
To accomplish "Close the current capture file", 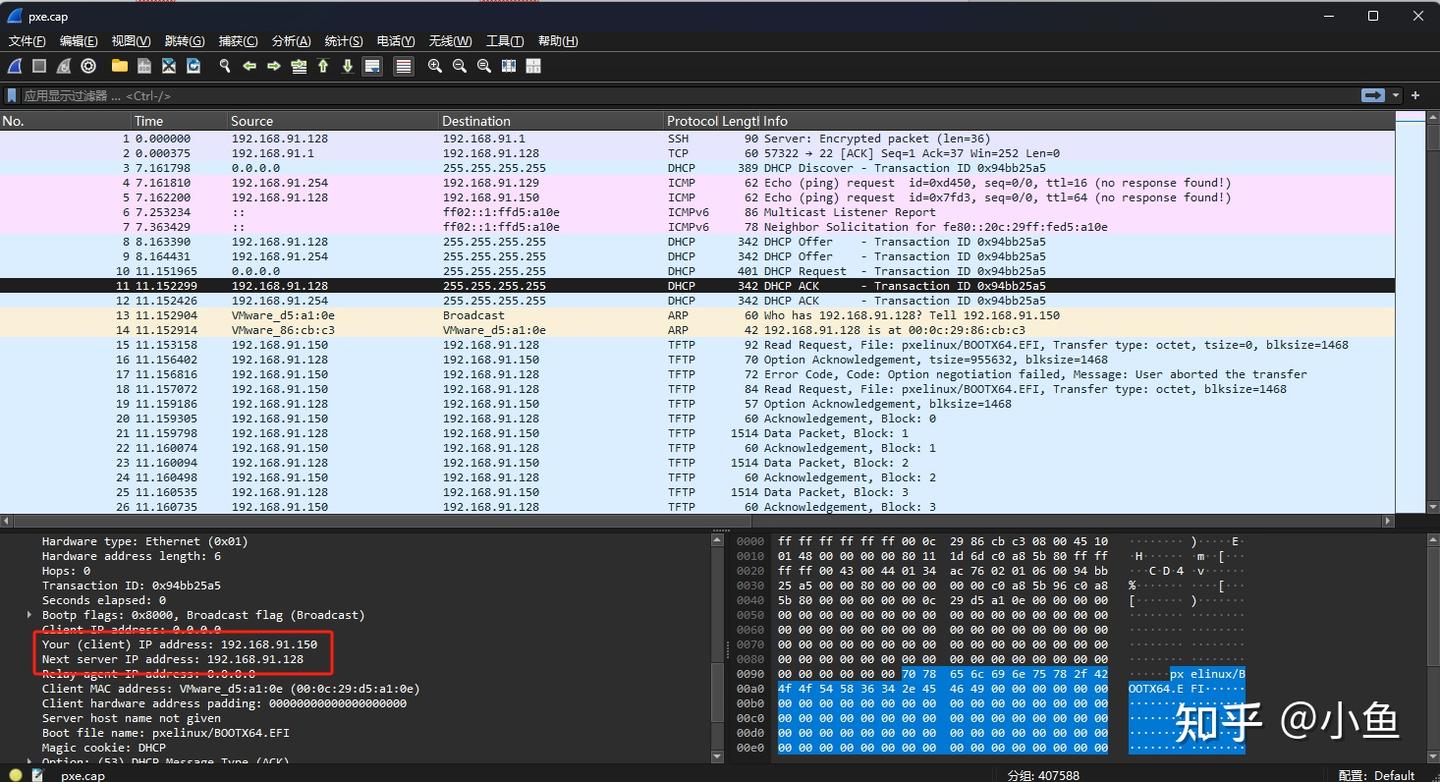I will (x=169, y=66).
